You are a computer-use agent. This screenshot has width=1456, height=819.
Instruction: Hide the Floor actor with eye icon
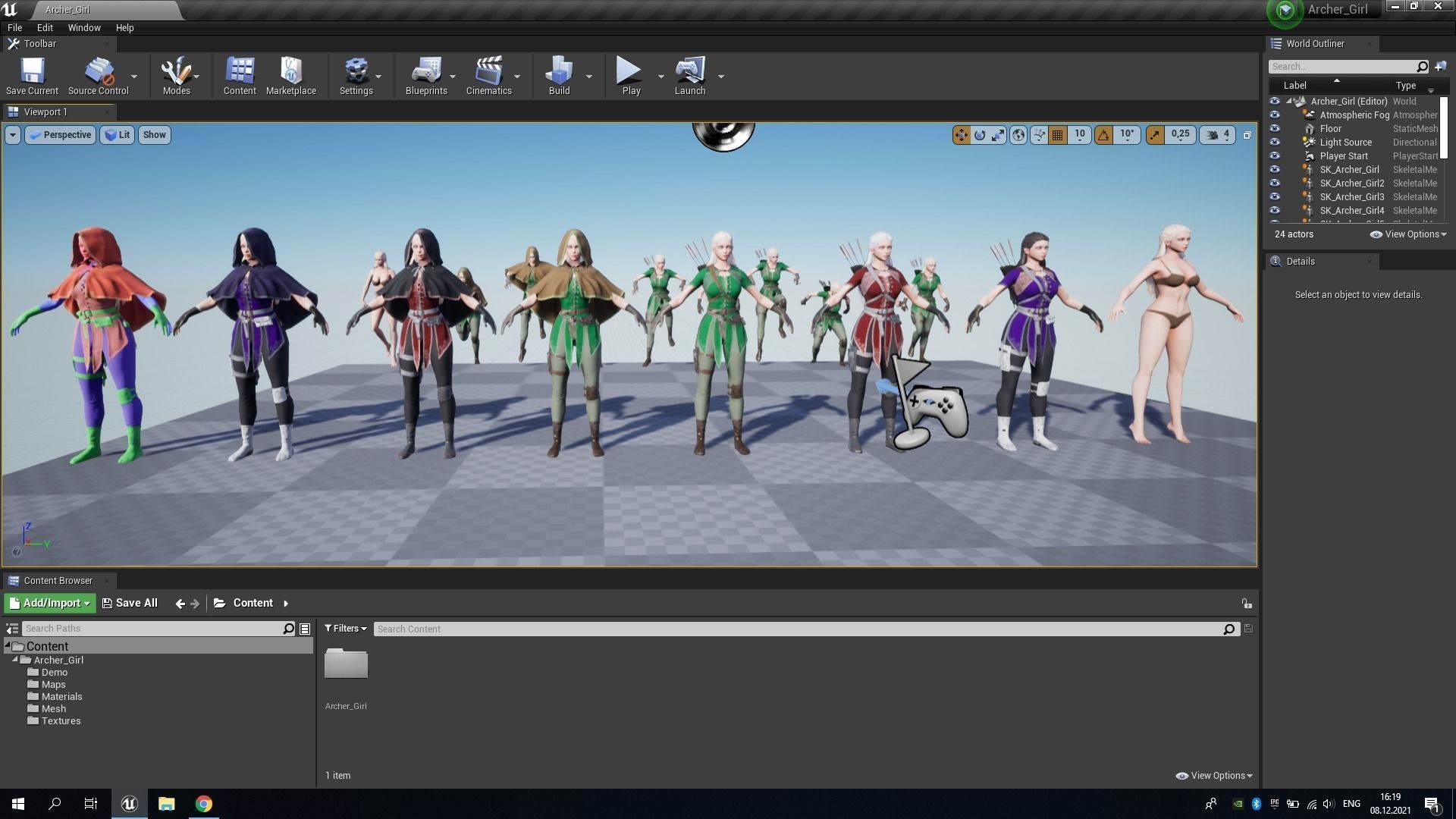click(x=1275, y=129)
